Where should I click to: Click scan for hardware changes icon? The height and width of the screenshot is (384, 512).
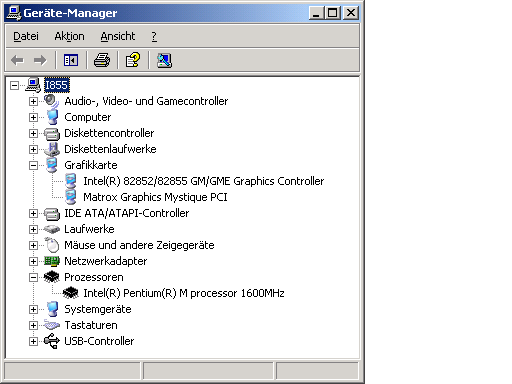164,60
